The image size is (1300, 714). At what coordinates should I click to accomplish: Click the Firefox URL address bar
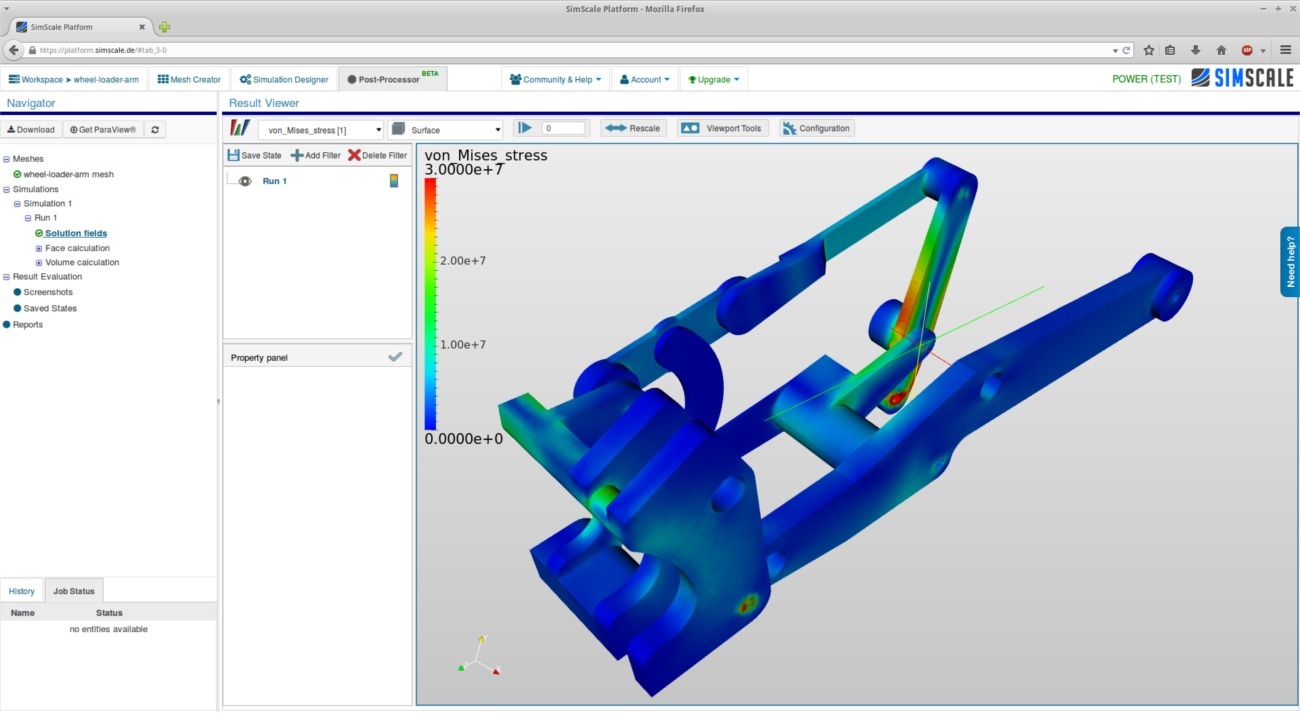coord(570,50)
